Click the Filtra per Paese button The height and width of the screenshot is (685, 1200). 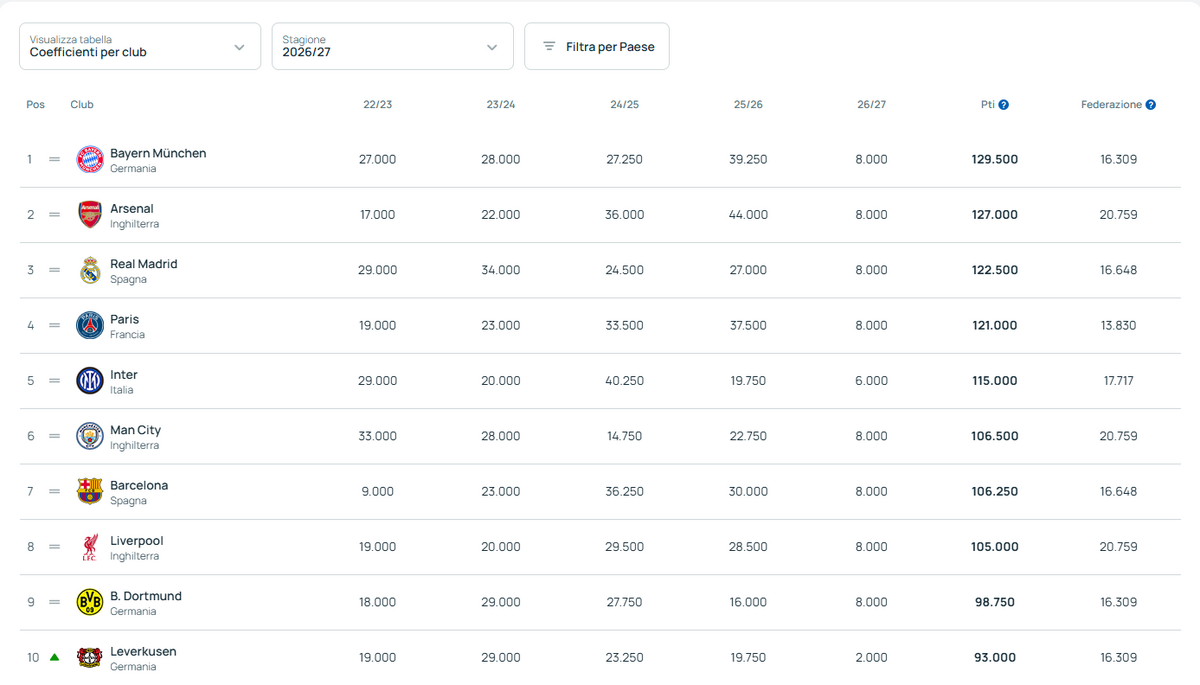597,46
